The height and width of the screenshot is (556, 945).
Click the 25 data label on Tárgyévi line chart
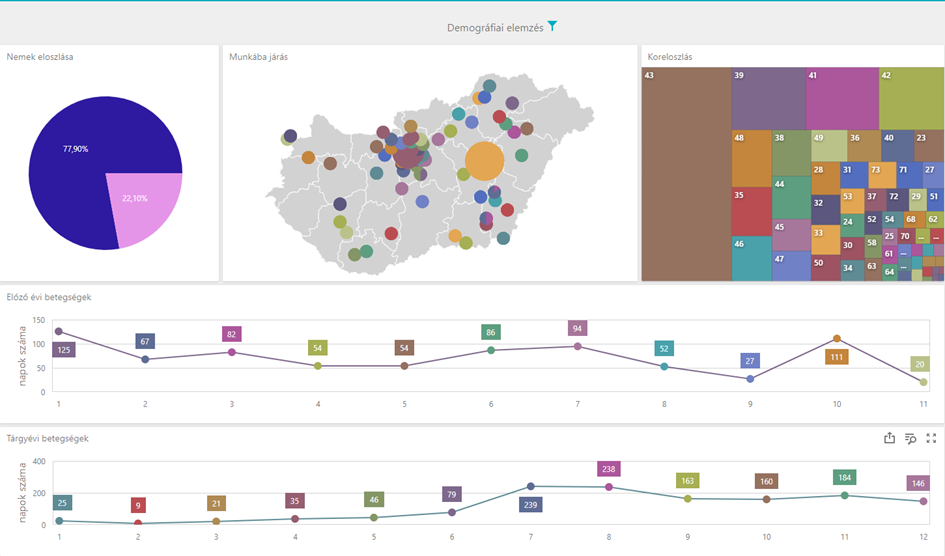pos(63,502)
